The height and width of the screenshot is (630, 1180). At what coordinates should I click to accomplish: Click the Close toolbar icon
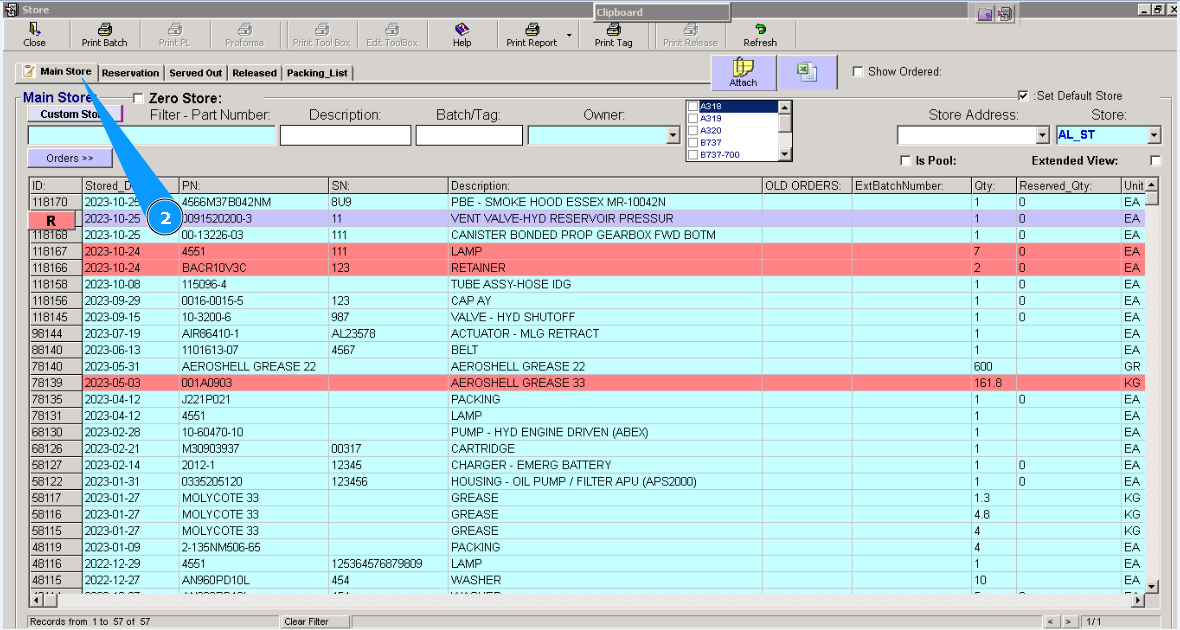[34, 31]
